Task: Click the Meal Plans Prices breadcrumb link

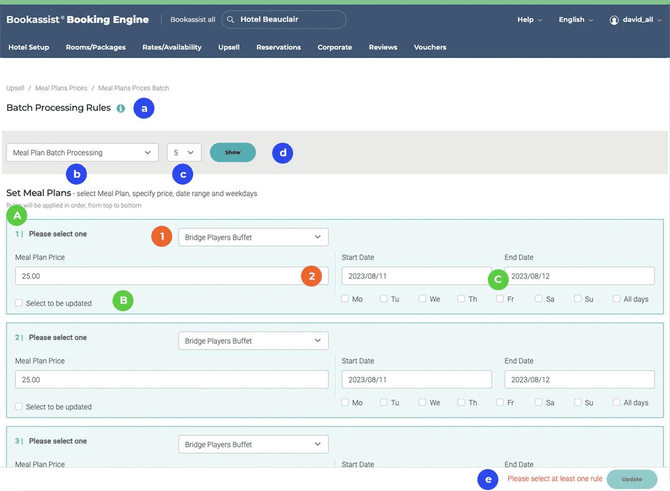Action: coord(61,88)
